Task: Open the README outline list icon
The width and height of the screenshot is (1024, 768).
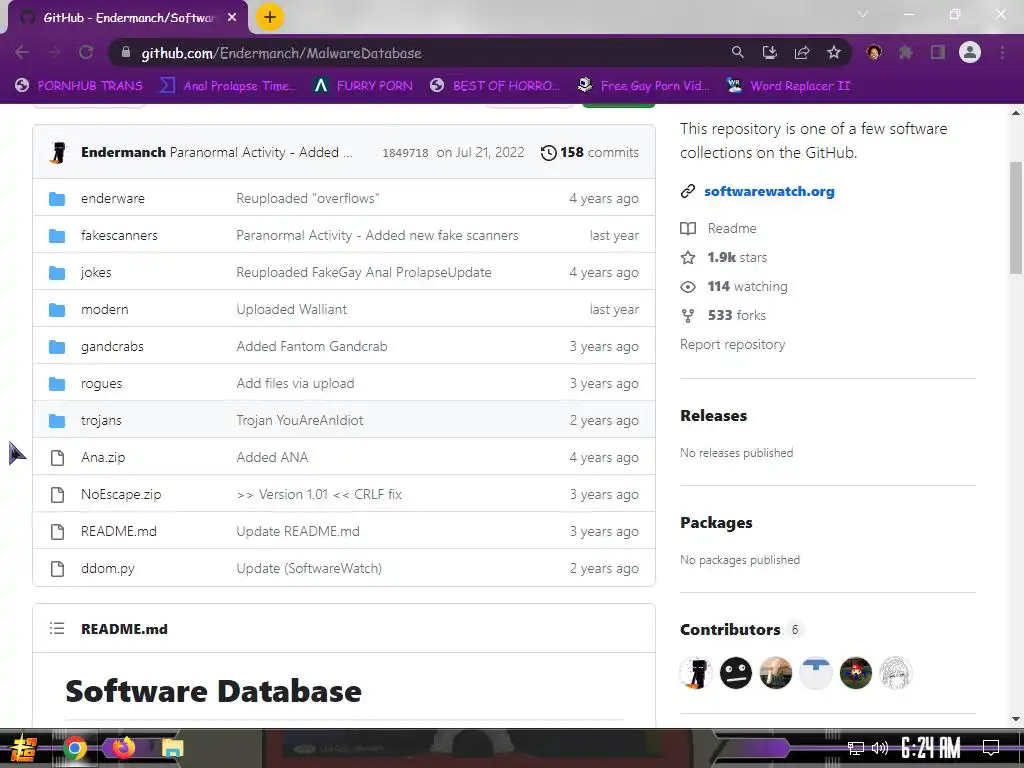Action: [57, 628]
